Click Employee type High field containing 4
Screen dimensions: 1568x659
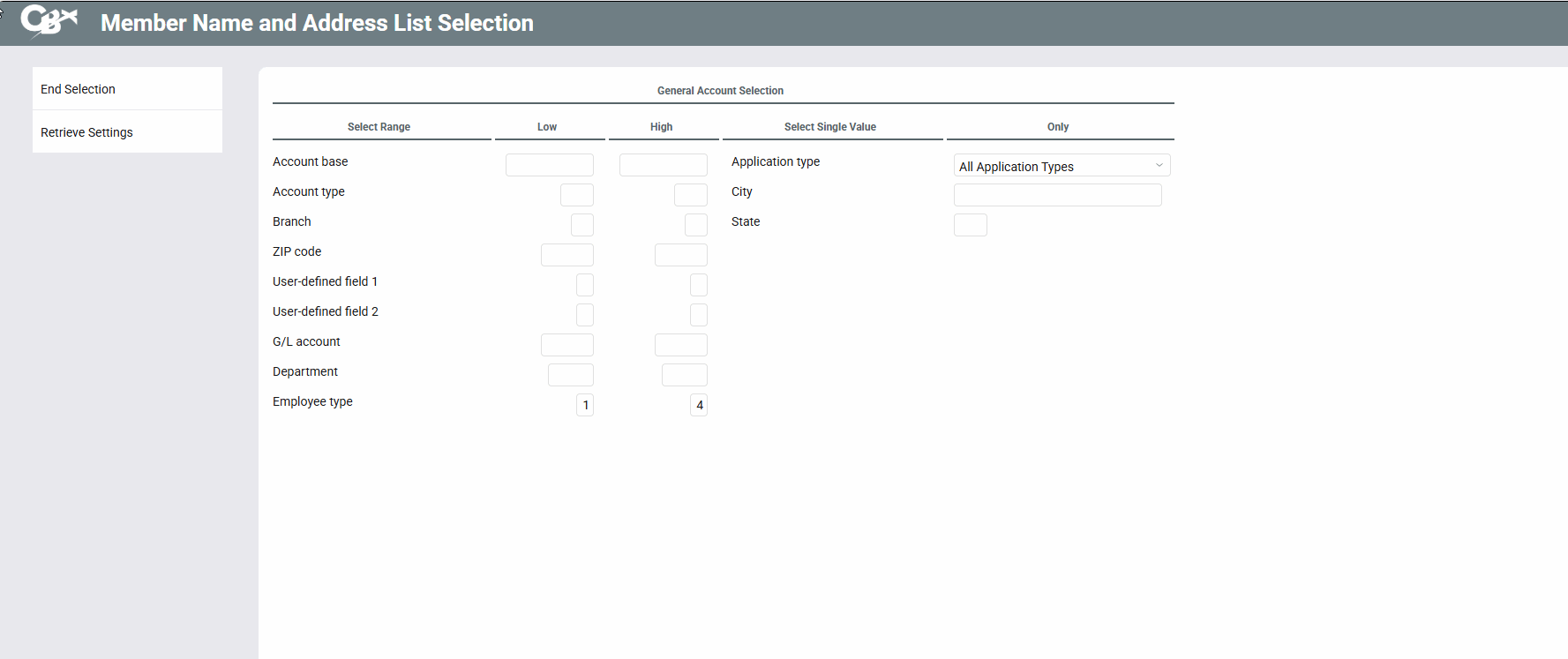tap(698, 405)
